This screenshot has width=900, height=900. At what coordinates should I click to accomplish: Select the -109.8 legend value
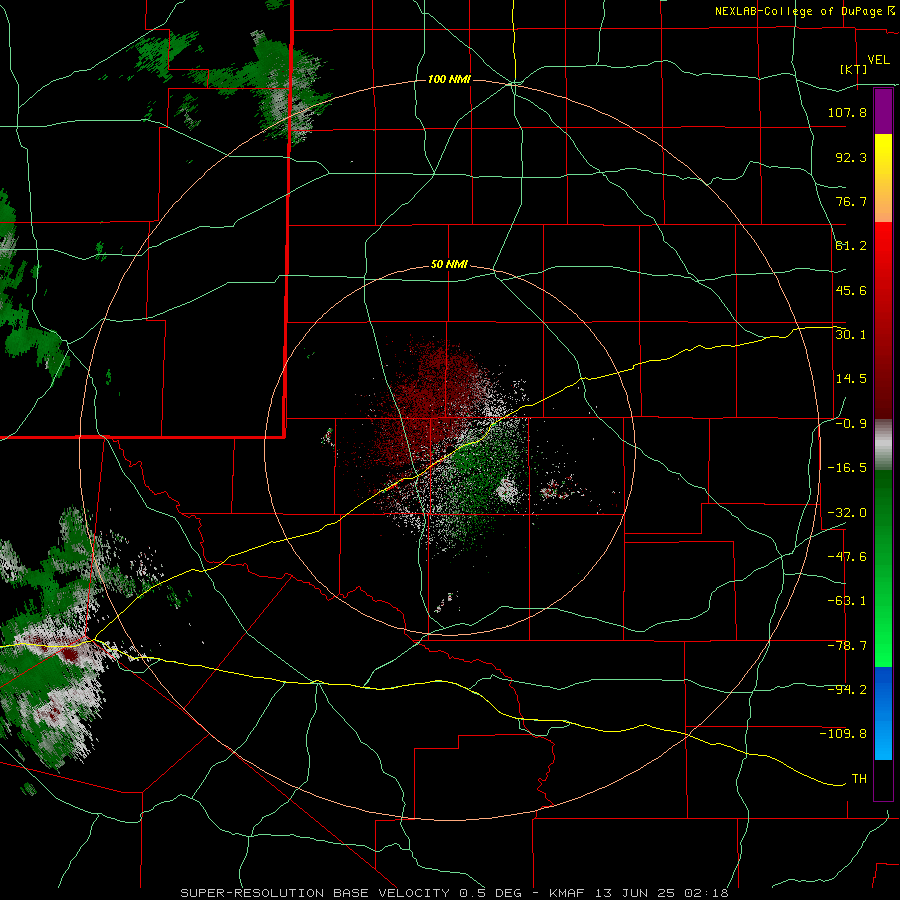pyautogui.click(x=843, y=734)
